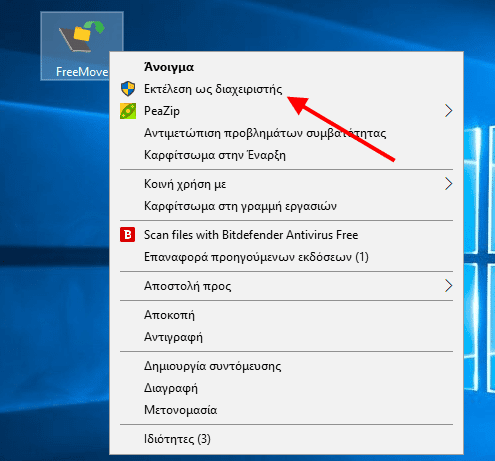Select Αποκοπή menu entry
The height and width of the screenshot is (461, 495).
tap(286, 315)
